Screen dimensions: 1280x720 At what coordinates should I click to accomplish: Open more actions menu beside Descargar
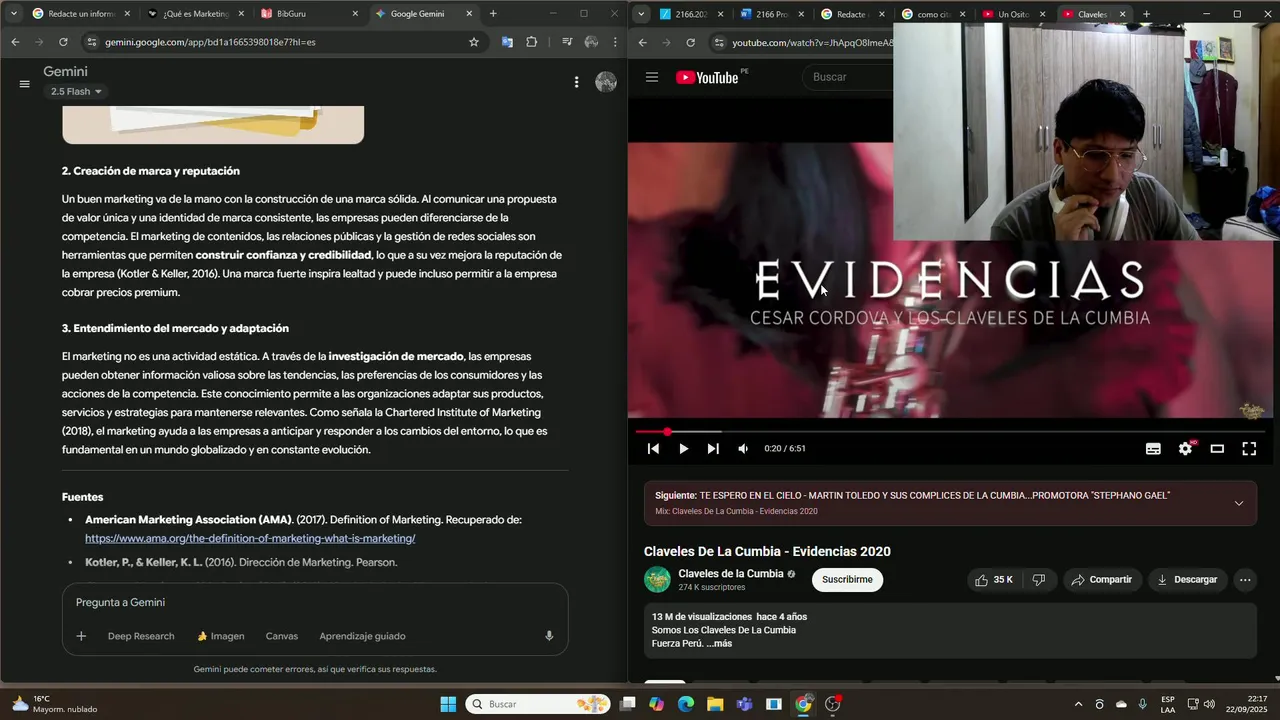(x=1245, y=580)
